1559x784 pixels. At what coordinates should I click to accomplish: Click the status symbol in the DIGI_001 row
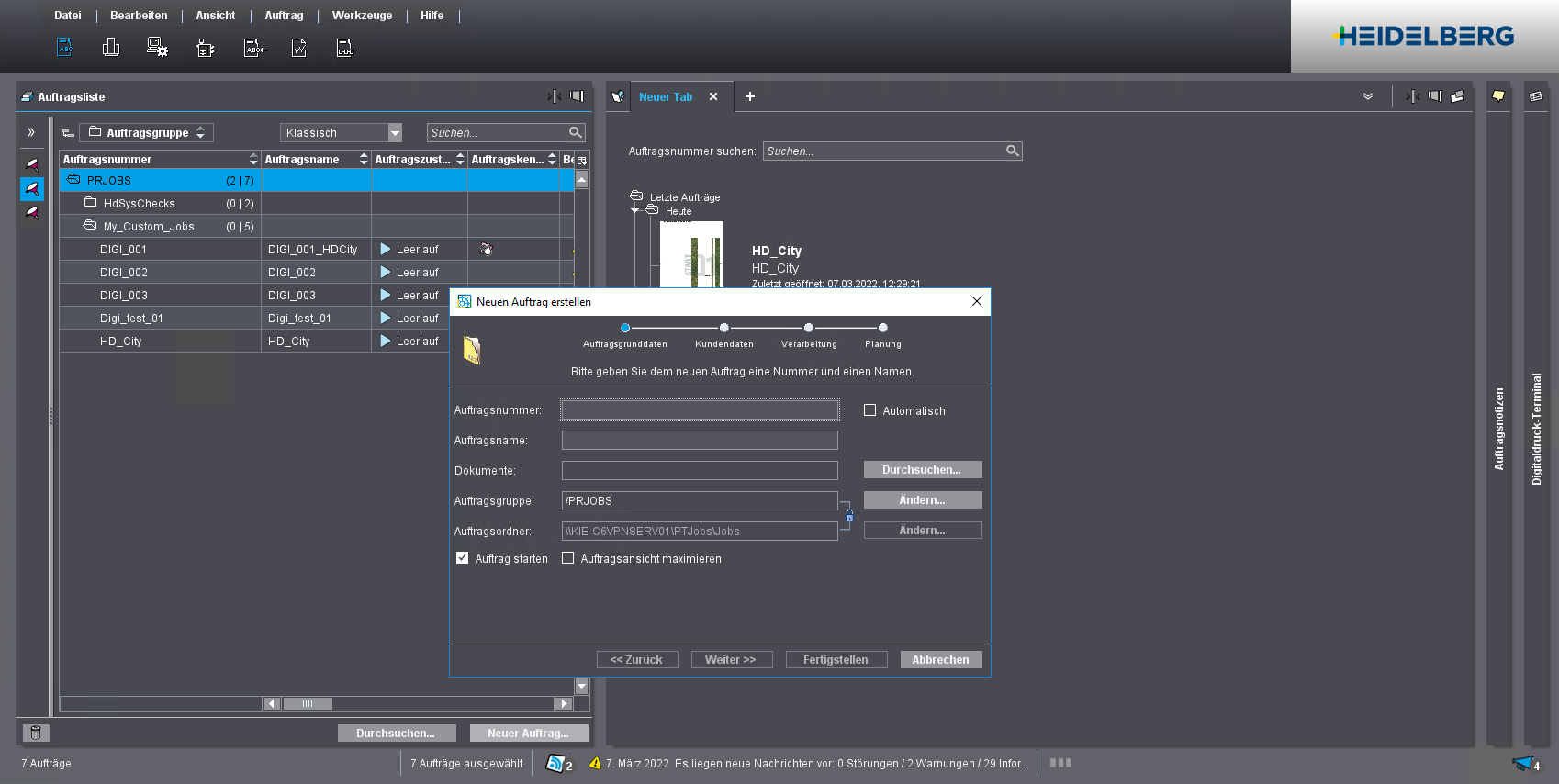click(487, 249)
